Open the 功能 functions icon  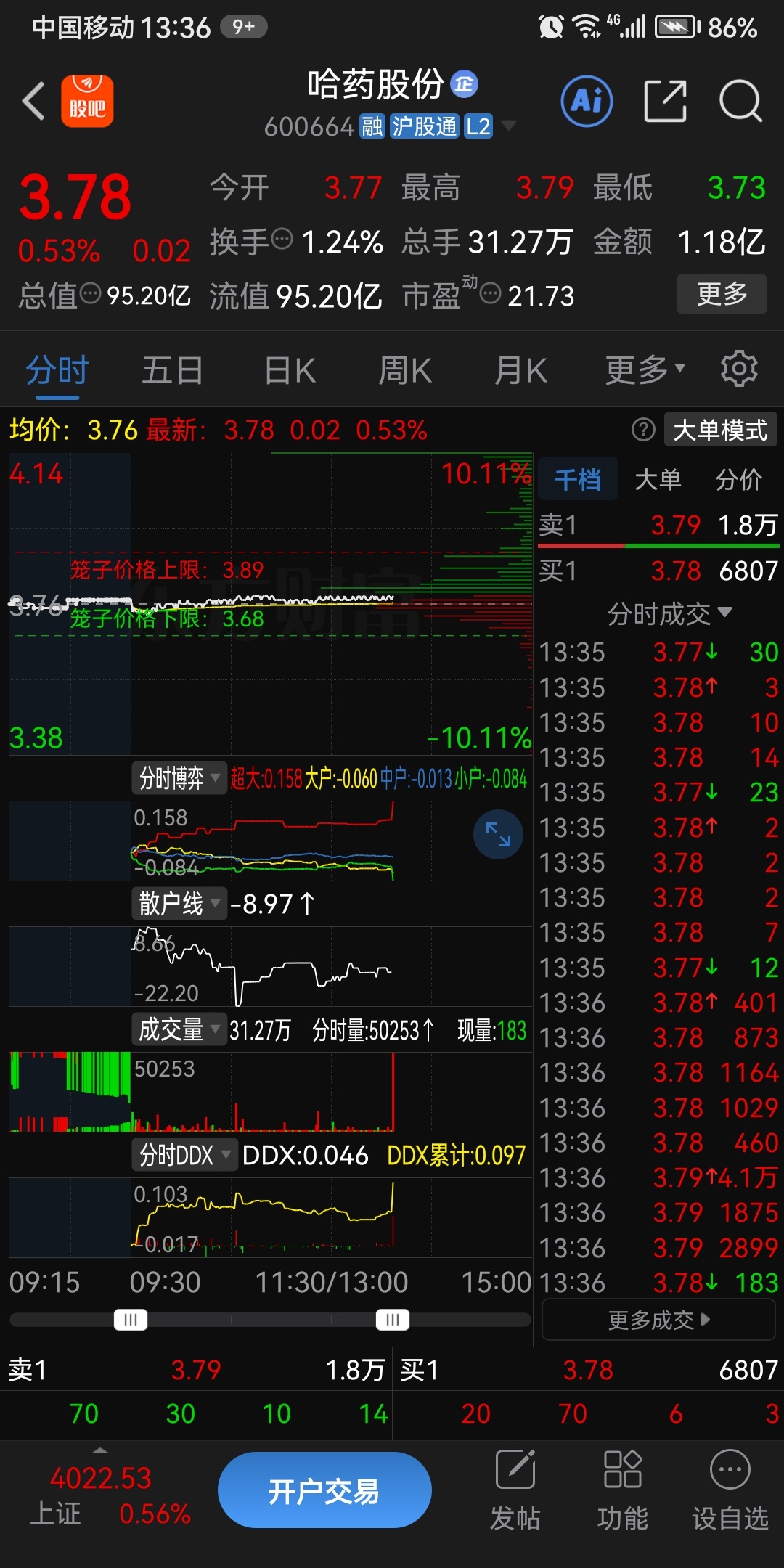(x=622, y=1491)
